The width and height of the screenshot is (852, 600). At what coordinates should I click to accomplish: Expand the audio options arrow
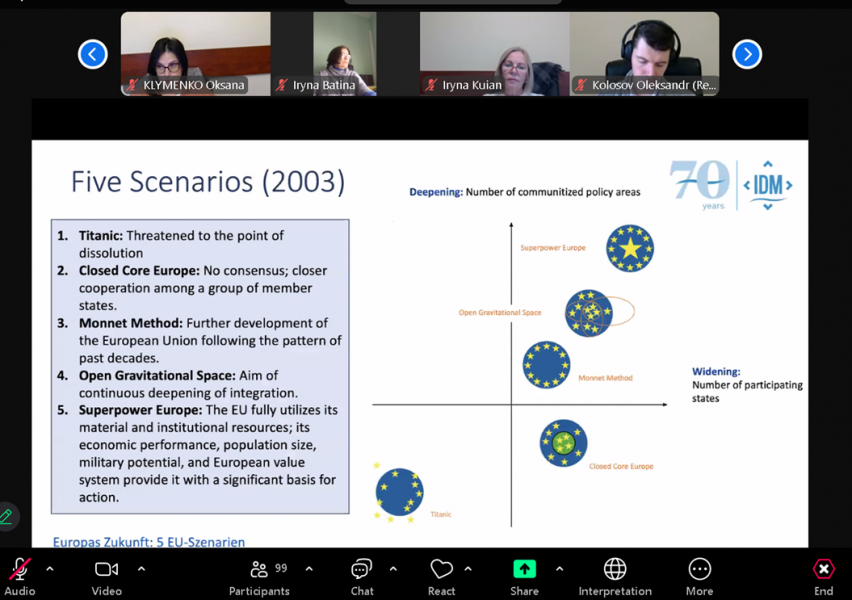[x=50, y=569]
